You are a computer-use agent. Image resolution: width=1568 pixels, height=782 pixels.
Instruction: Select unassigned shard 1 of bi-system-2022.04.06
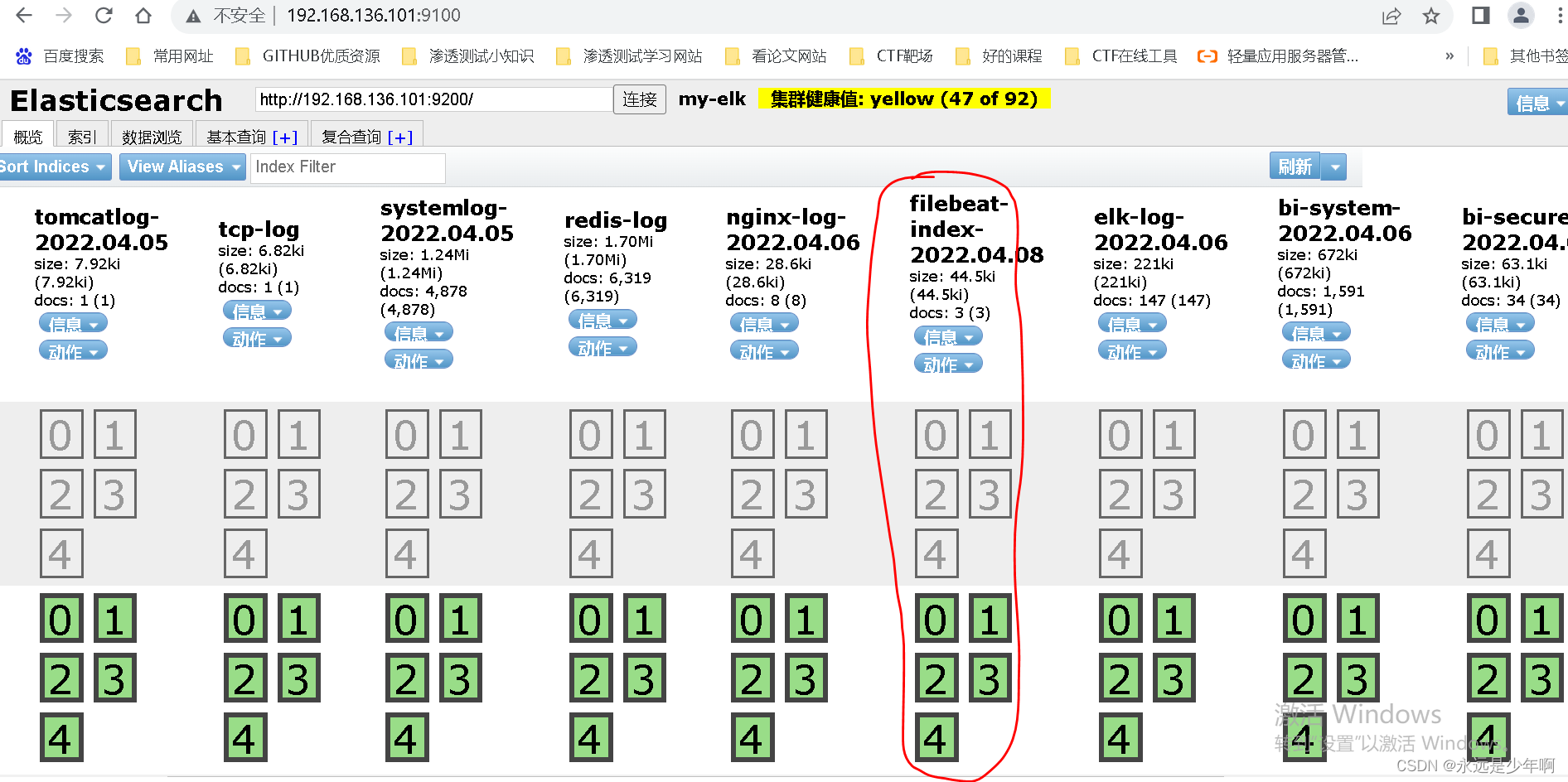coord(1358,435)
